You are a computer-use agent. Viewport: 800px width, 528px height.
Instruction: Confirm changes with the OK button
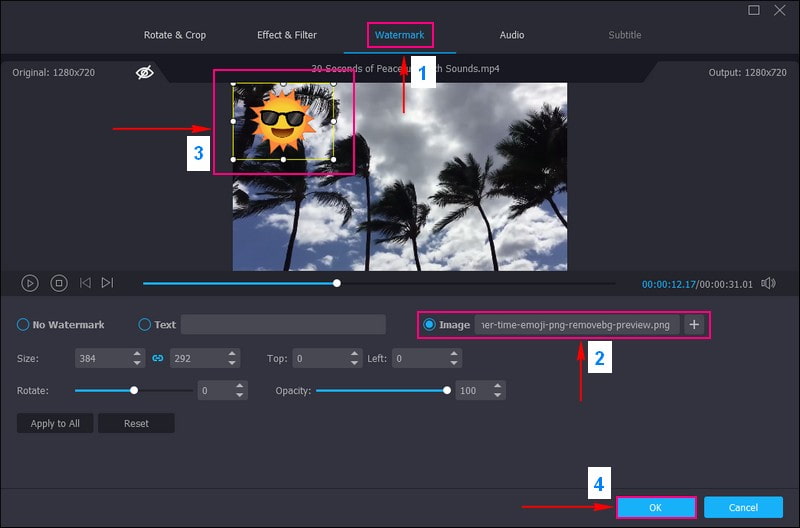656,508
